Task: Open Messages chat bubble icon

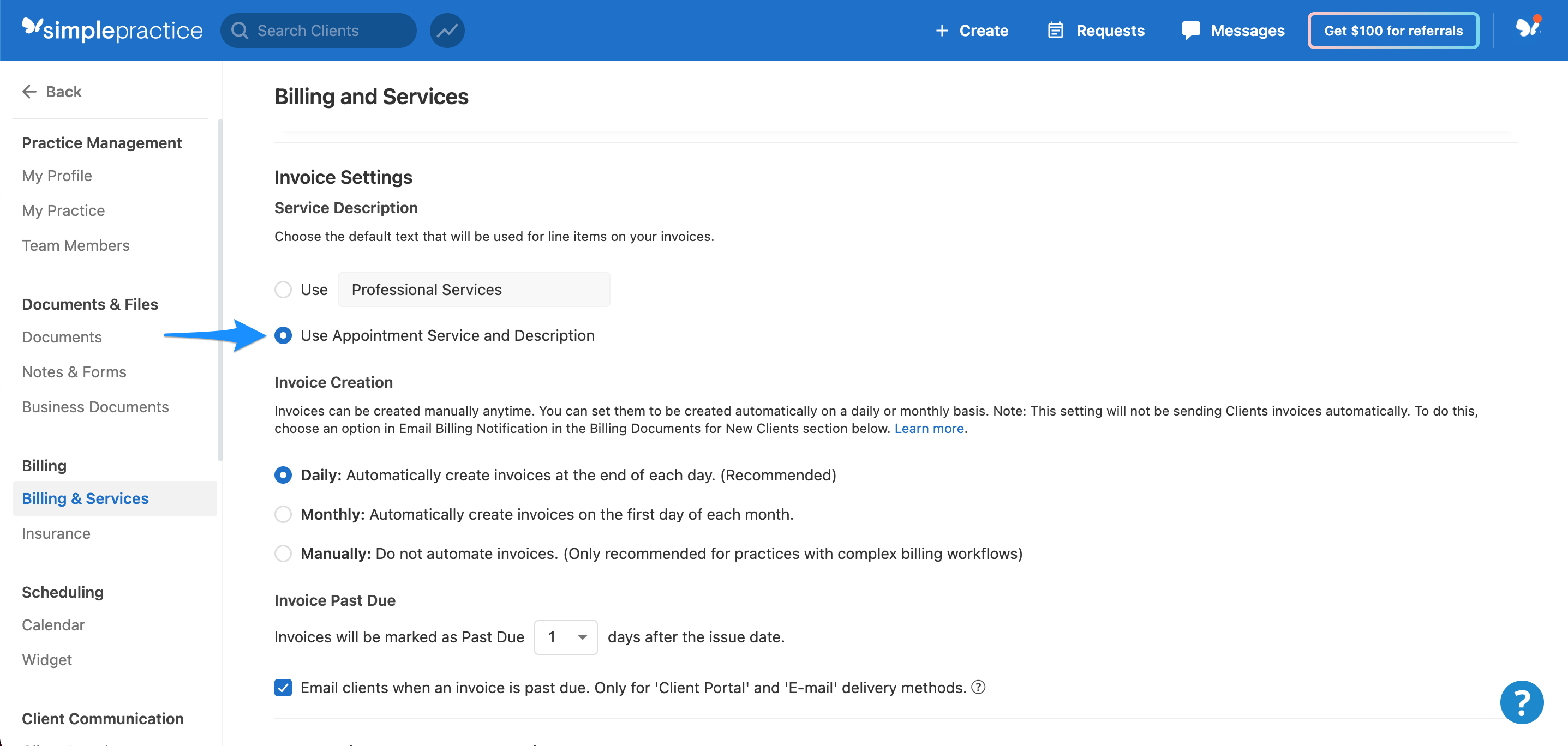Action: [x=1190, y=30]
